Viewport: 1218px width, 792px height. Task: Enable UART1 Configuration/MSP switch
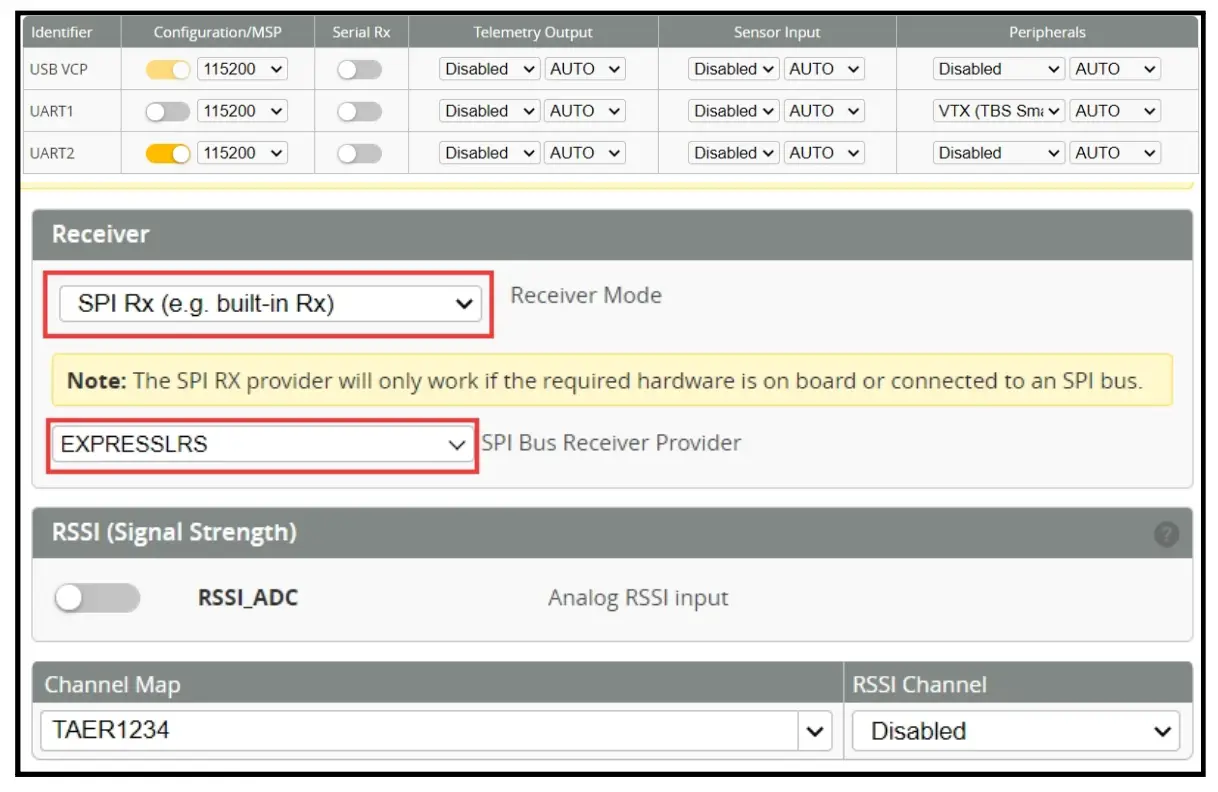click(x=168, y=112)
